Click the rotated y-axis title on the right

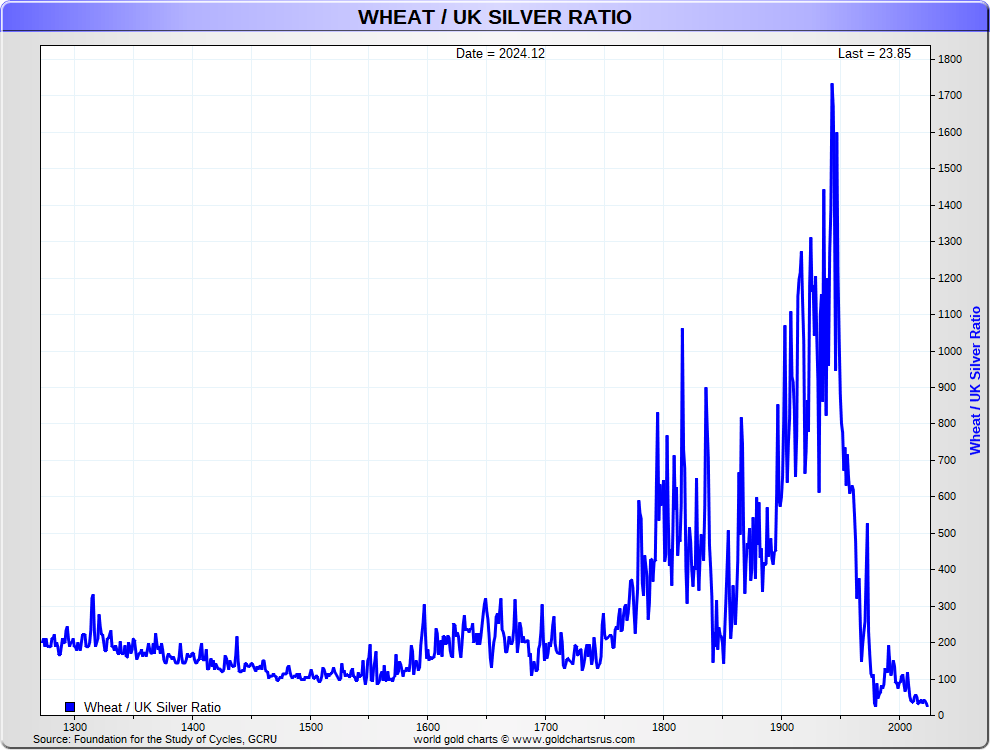click(x=975, y=380)
